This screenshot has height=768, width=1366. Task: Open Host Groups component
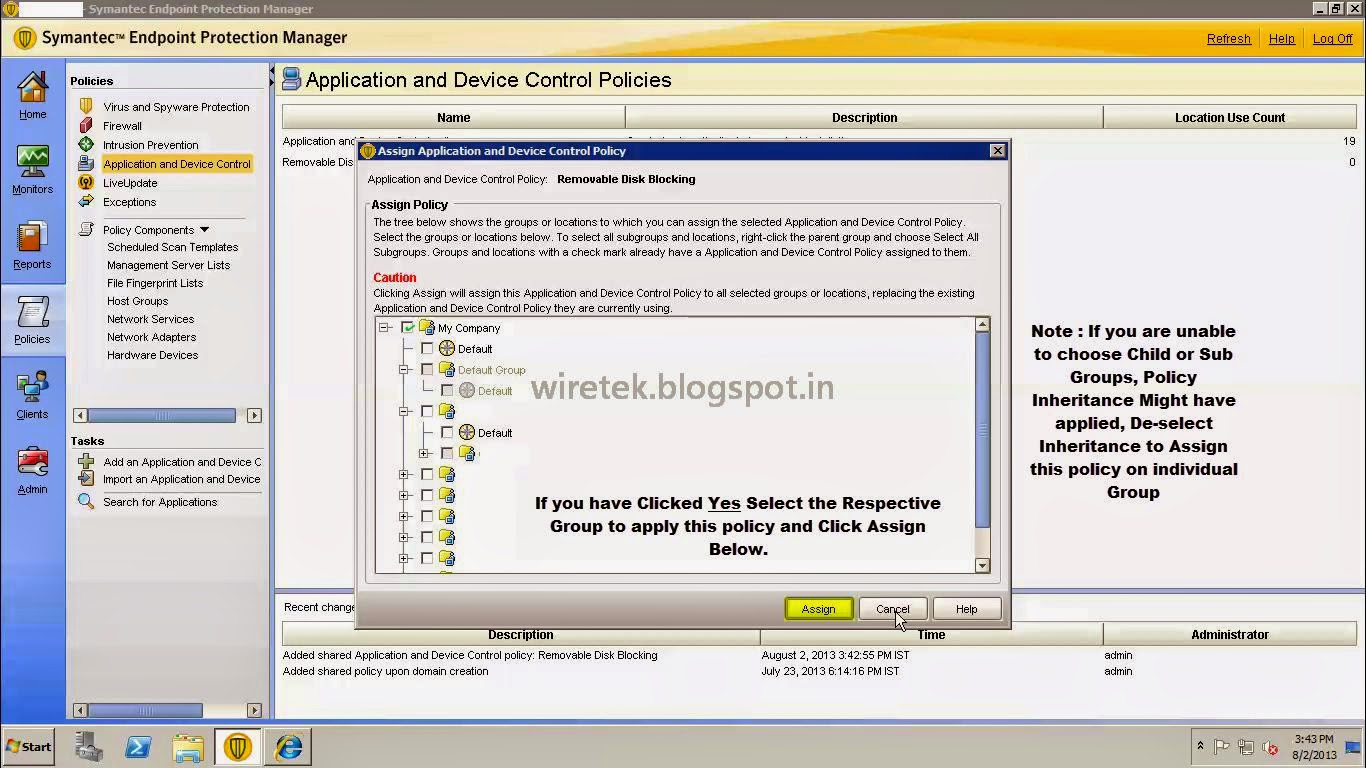coord(137,301)
